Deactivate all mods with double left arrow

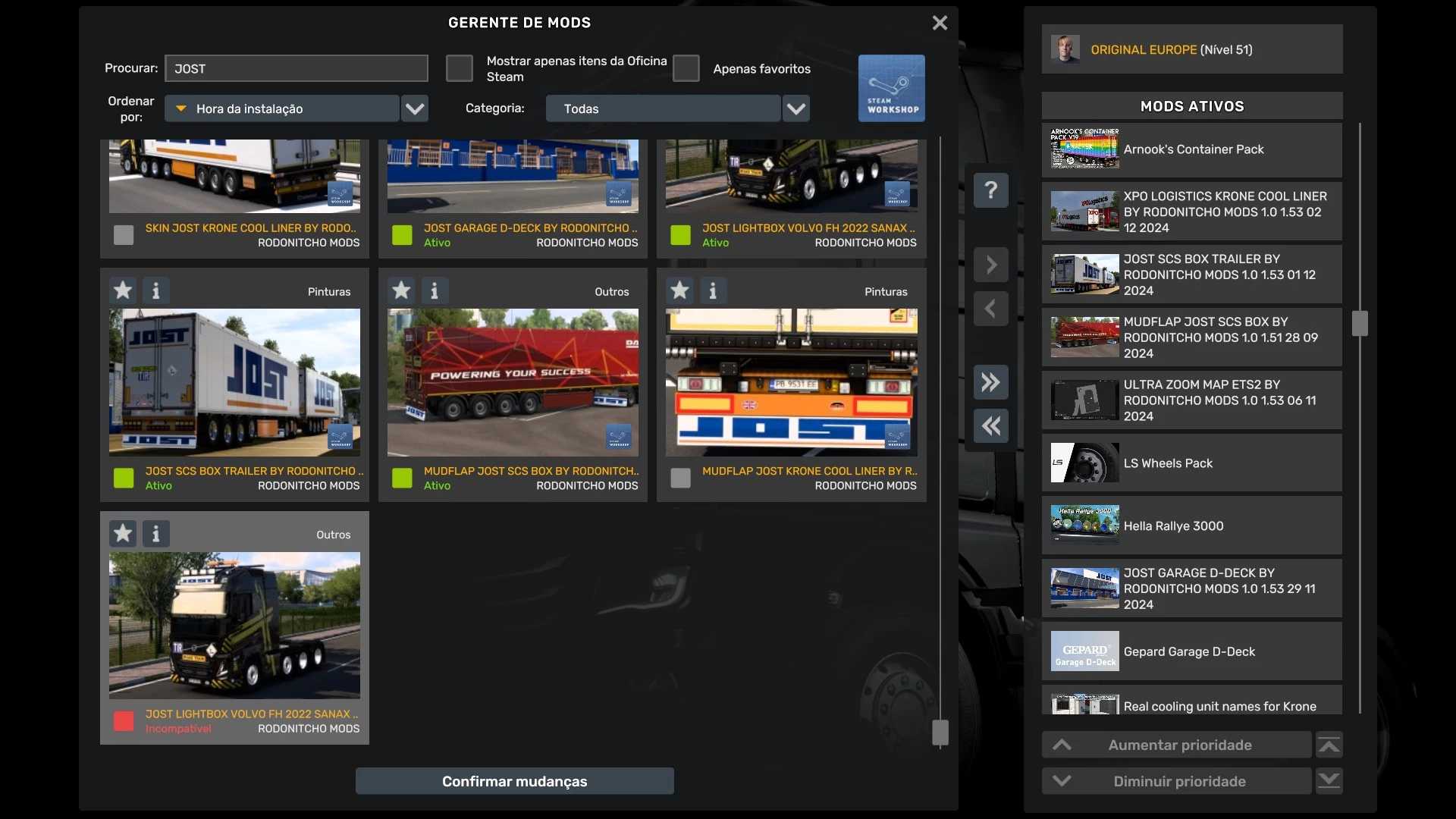click(x=990, y=426)
